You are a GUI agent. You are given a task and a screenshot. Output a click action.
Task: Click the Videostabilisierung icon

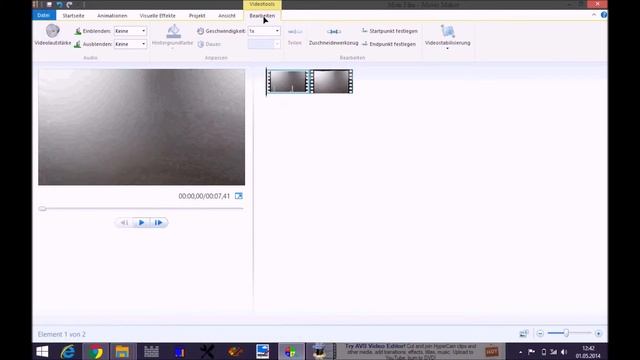(447, 31)
